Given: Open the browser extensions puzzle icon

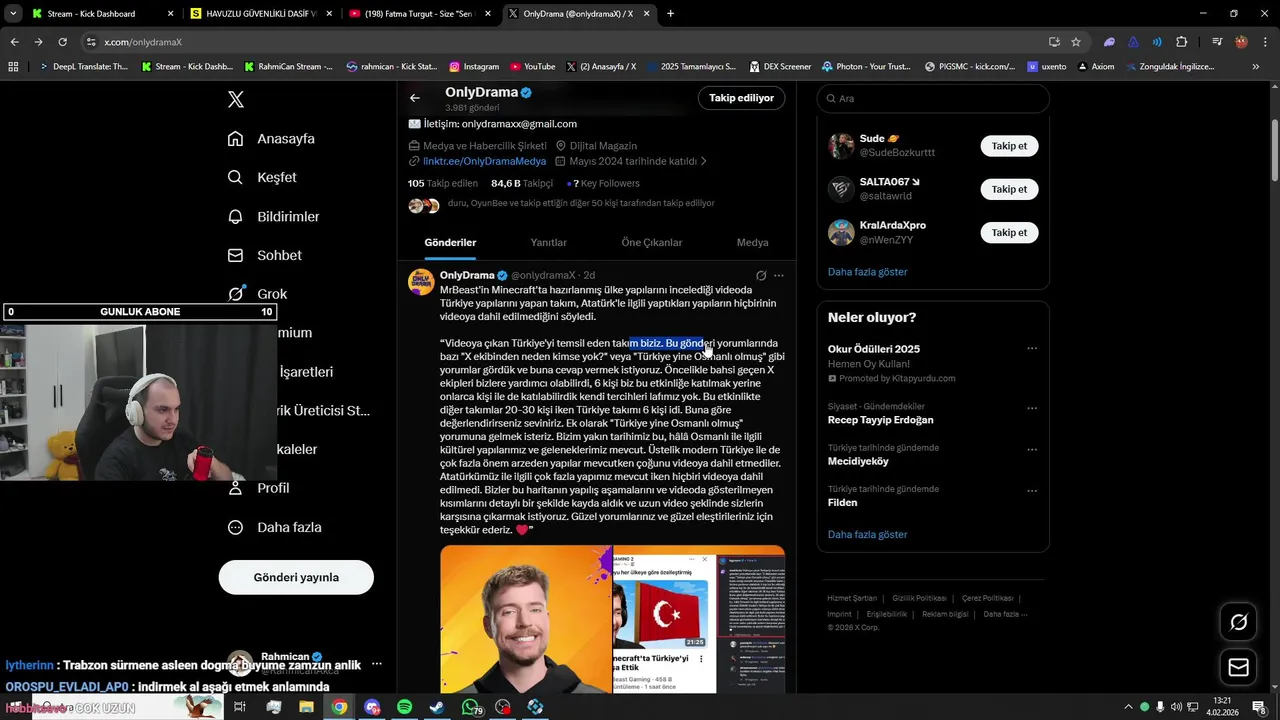Looking at the screenshot, I should pos(1182,42).
